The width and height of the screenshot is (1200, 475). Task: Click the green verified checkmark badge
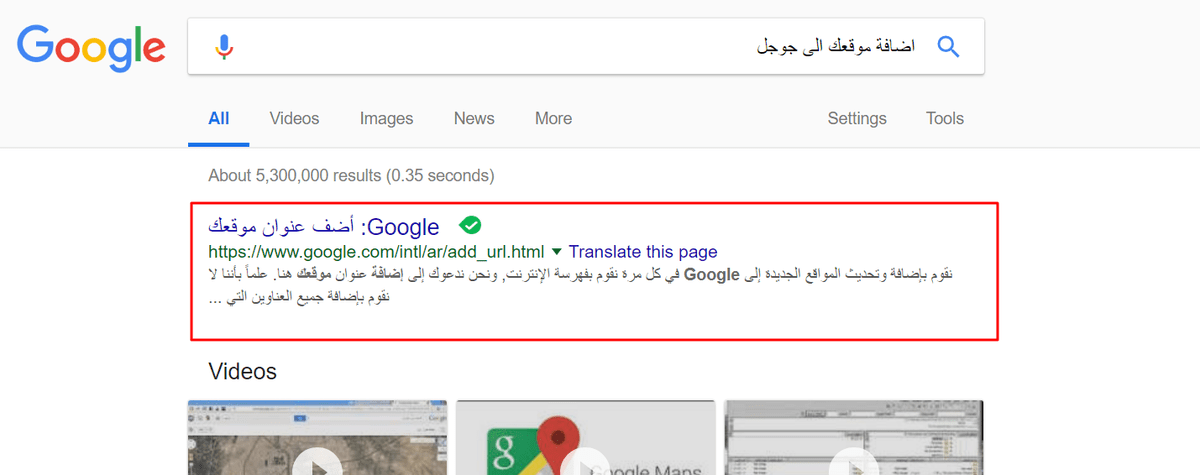click(x=470, y=225)
